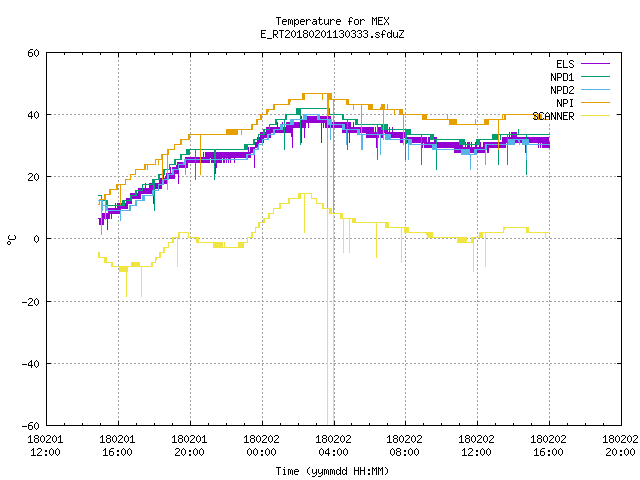Click x-axis tick label 180201 12:00
The image size is (640, 480).
[45, 446]
